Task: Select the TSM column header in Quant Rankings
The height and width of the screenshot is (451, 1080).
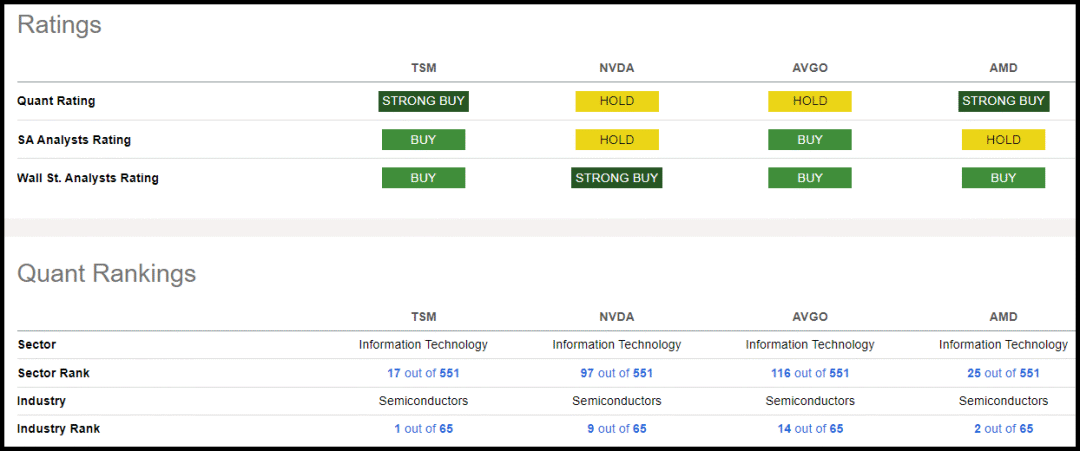Action: click(424, 317)
